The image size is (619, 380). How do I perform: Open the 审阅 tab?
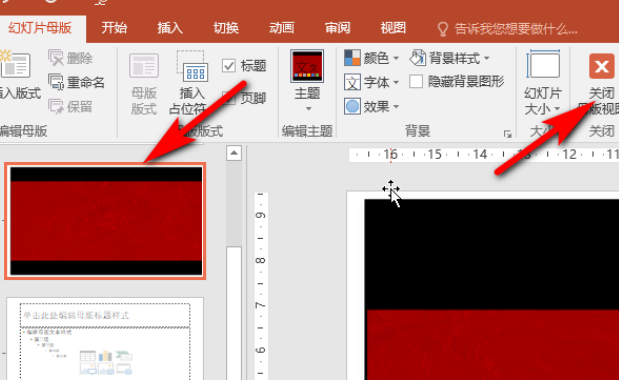[338, 28]
